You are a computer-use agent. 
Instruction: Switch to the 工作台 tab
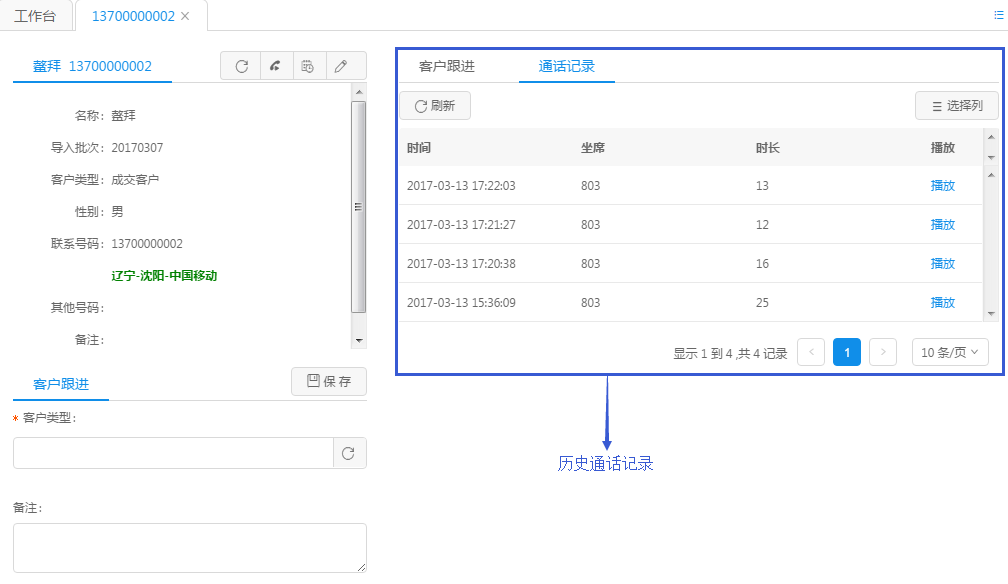coord(35,17)
